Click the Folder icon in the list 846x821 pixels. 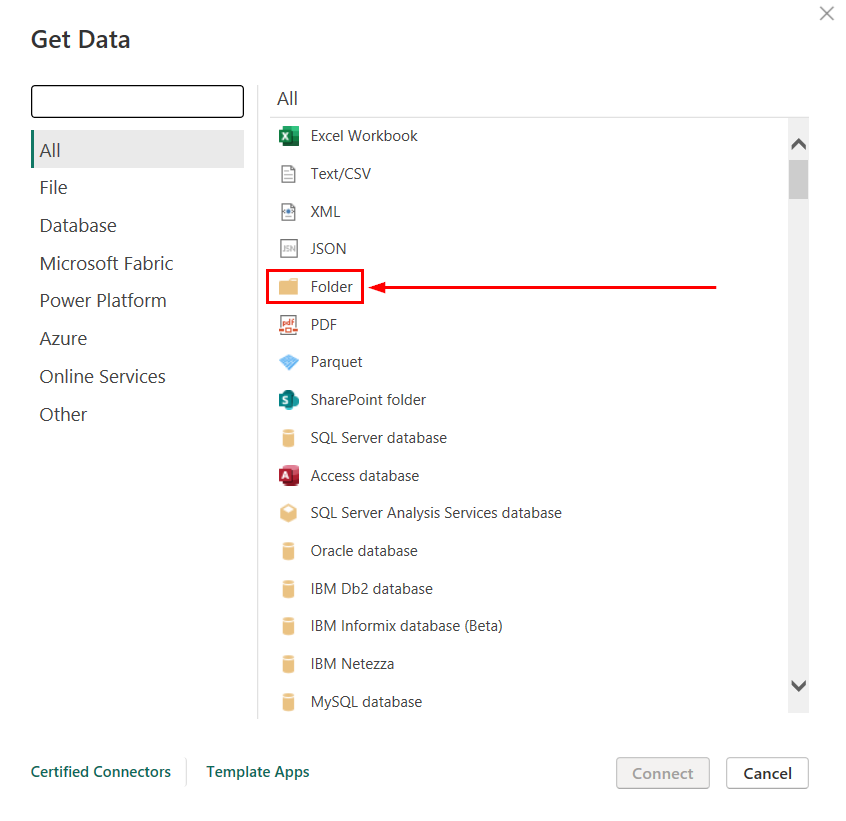point(289,287)
